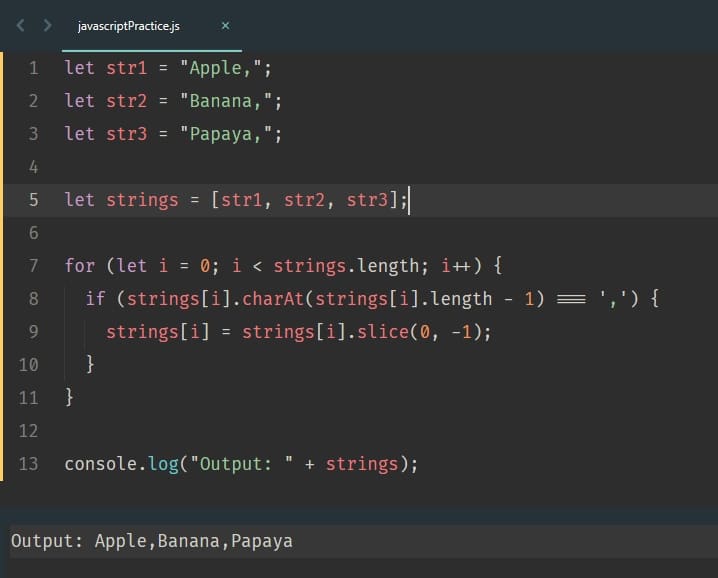Click the closing brace on line 11
Screen dimensions: 718x578
point(69,398)
